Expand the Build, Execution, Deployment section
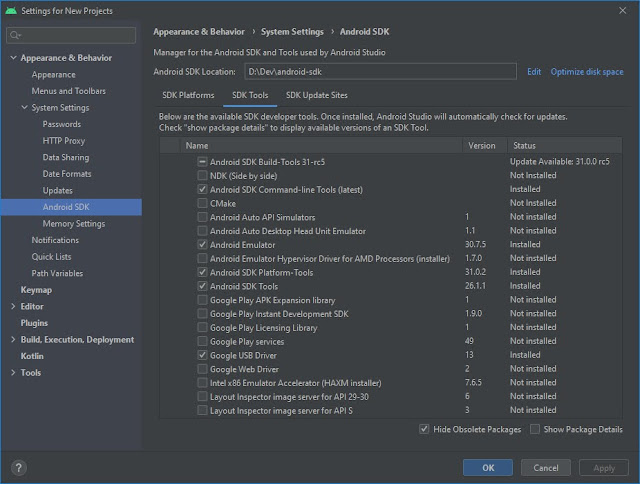The width and height of the screenshot is (640, 484). pyautogui.click(x=13, y=340)
